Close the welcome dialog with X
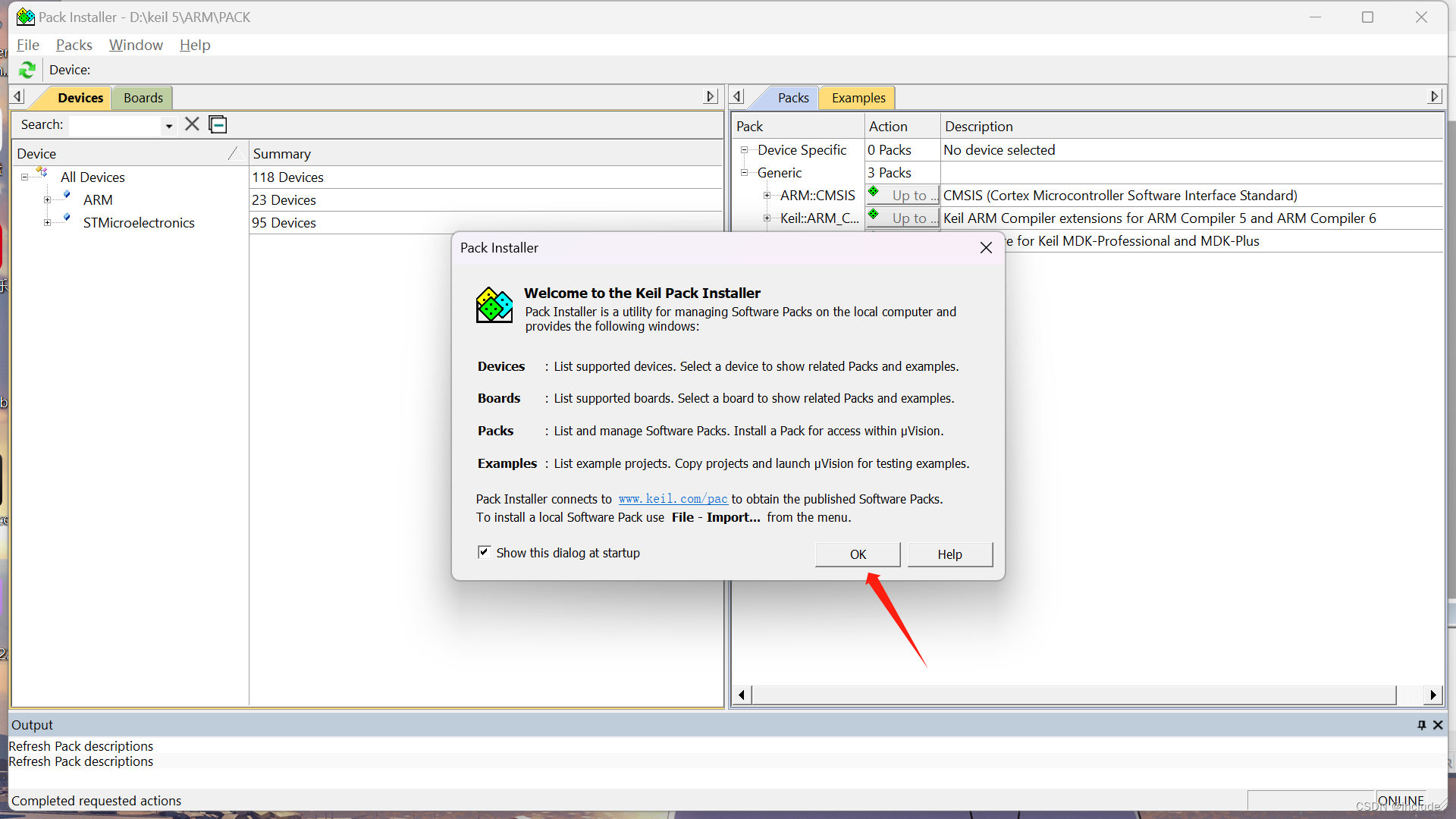Viewport: 1456px width, 819px height. (986, 248)
